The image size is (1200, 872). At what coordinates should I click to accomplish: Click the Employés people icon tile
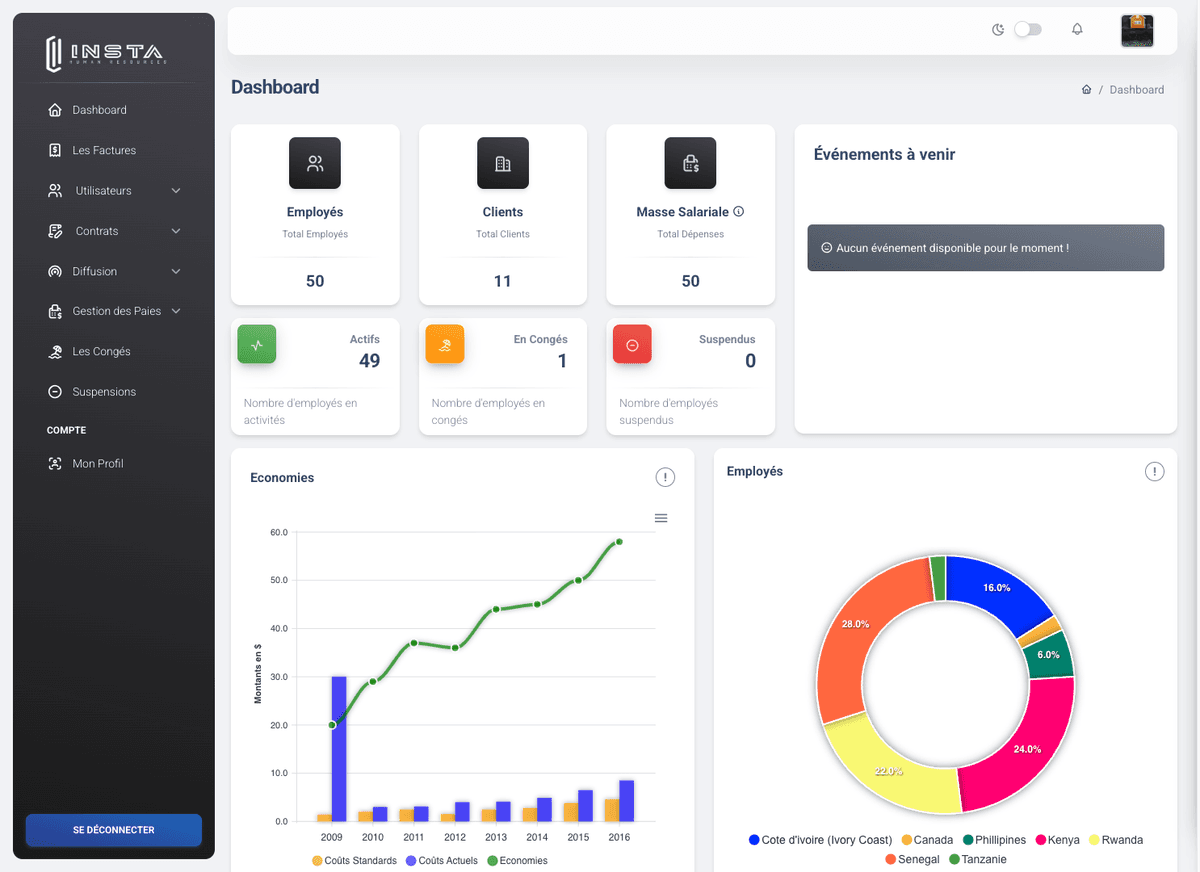315,164
